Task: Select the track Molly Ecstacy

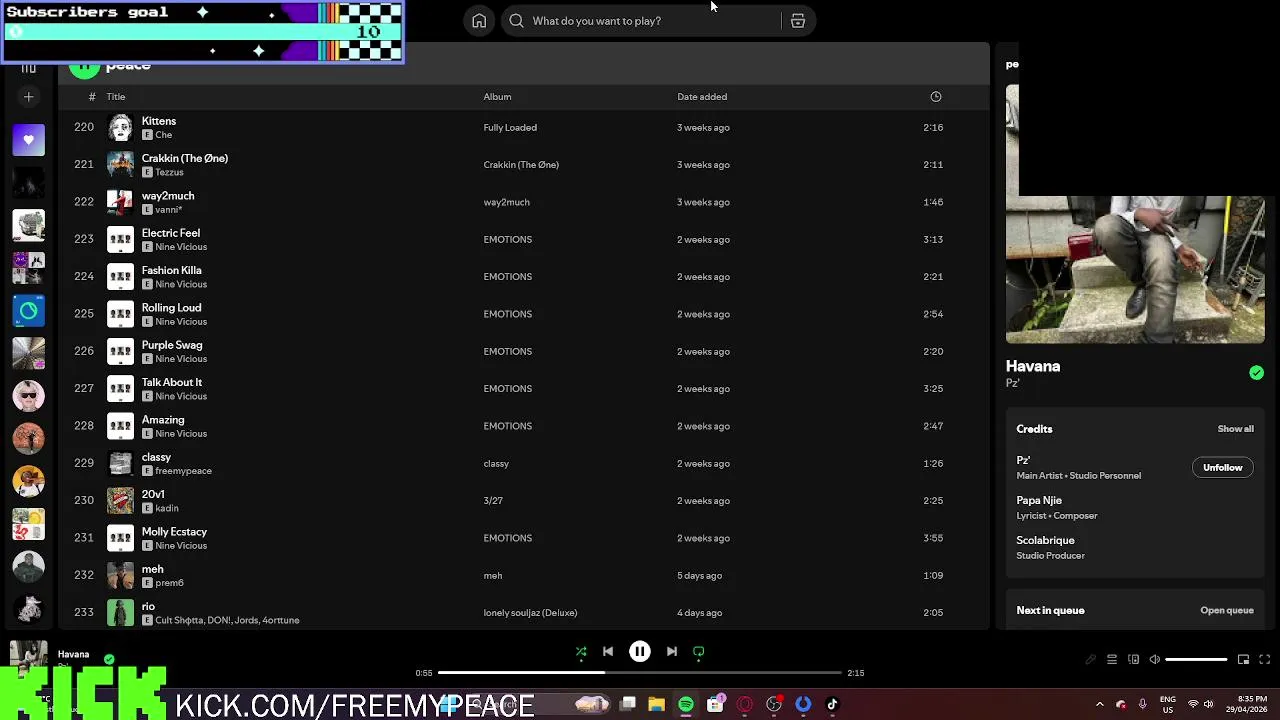Action: [x=174, y=532]
